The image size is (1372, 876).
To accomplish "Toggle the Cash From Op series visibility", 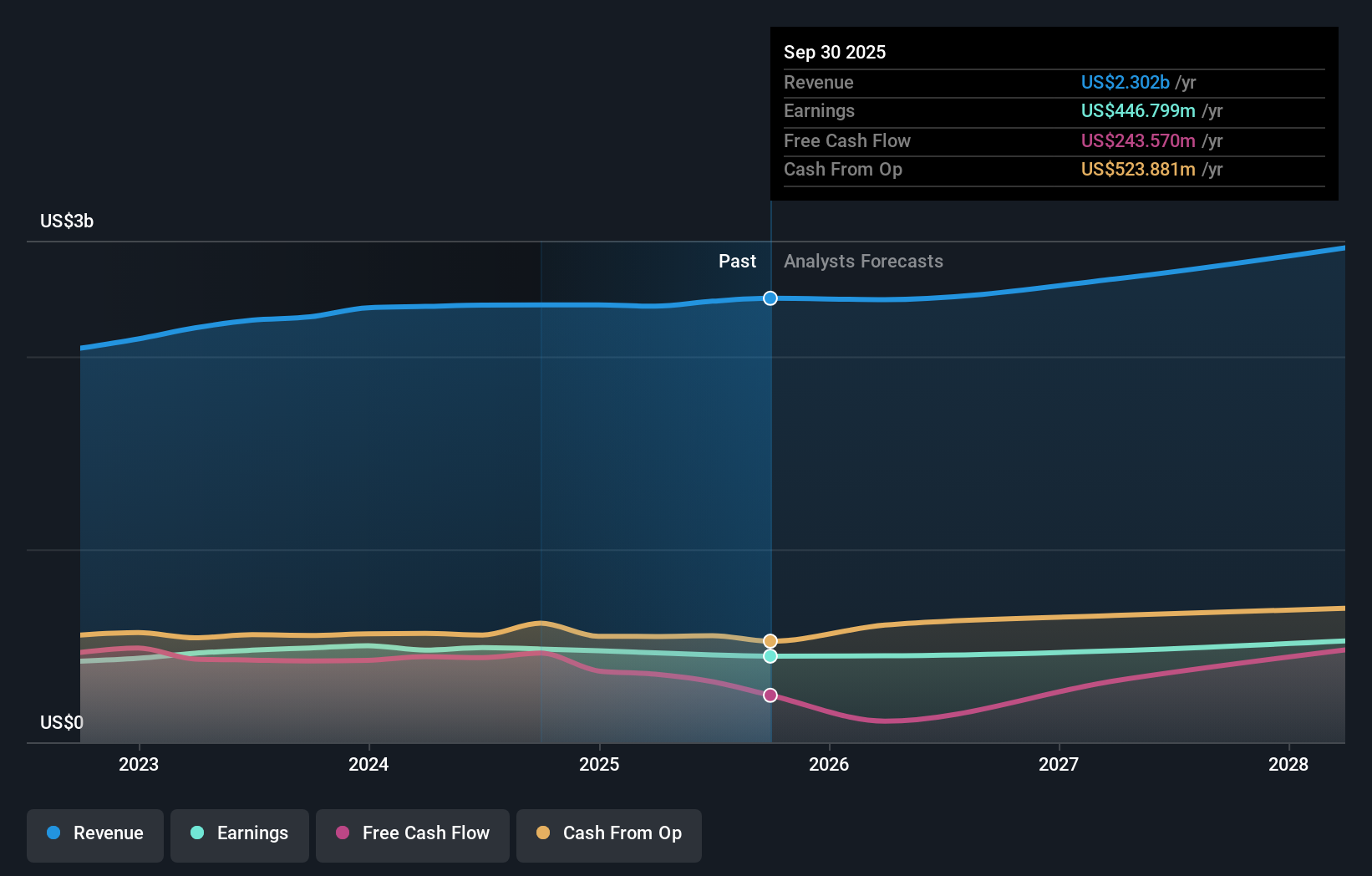I will [609, 833].
